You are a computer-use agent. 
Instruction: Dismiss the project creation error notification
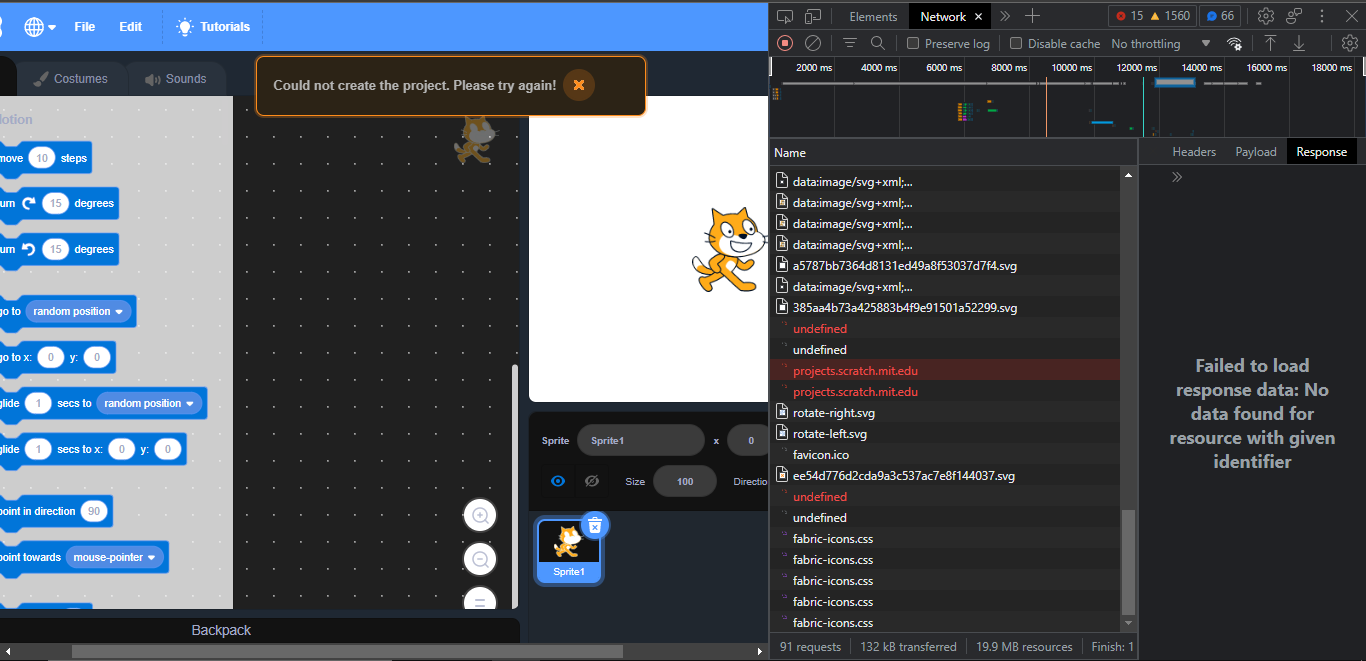click(578, 85)
